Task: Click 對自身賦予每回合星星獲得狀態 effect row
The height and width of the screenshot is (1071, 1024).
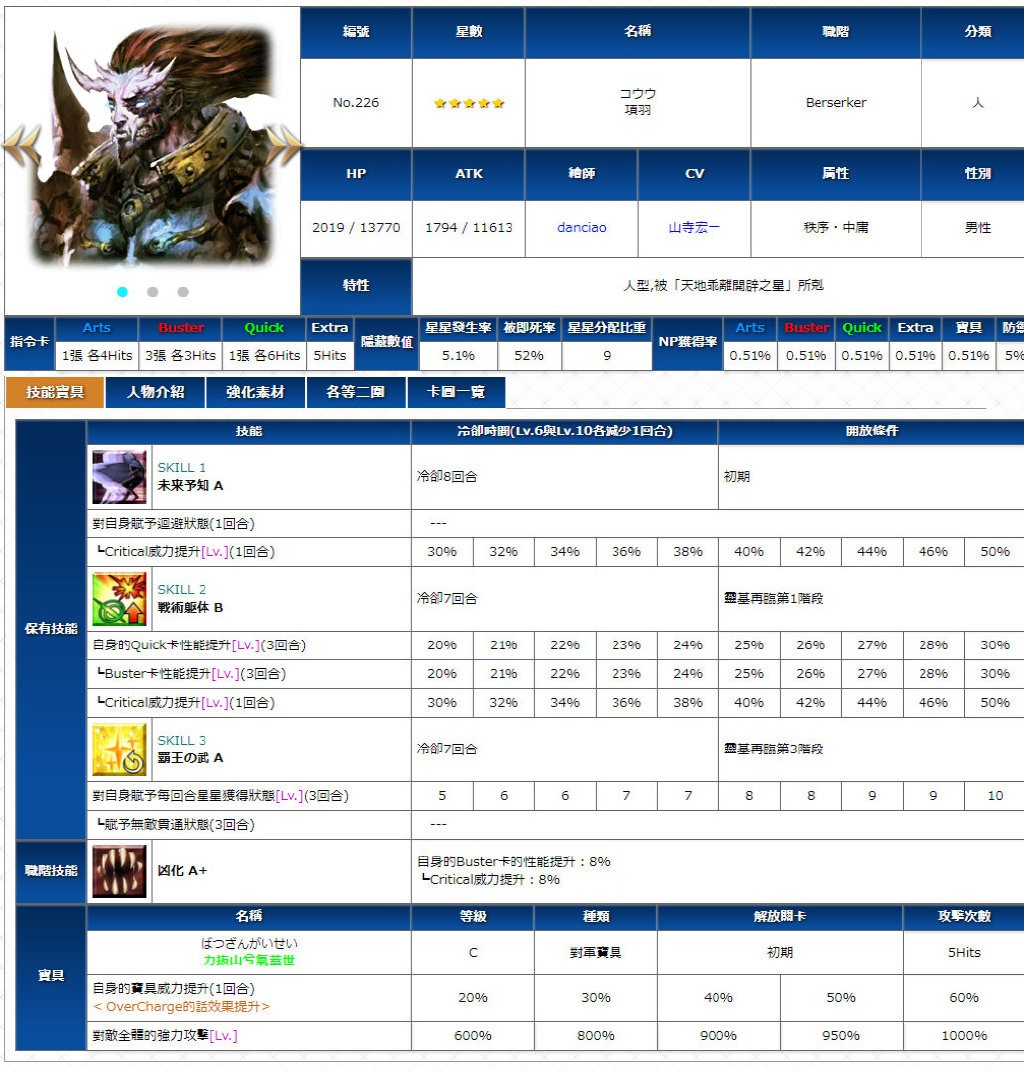Action: click(249, 796)
